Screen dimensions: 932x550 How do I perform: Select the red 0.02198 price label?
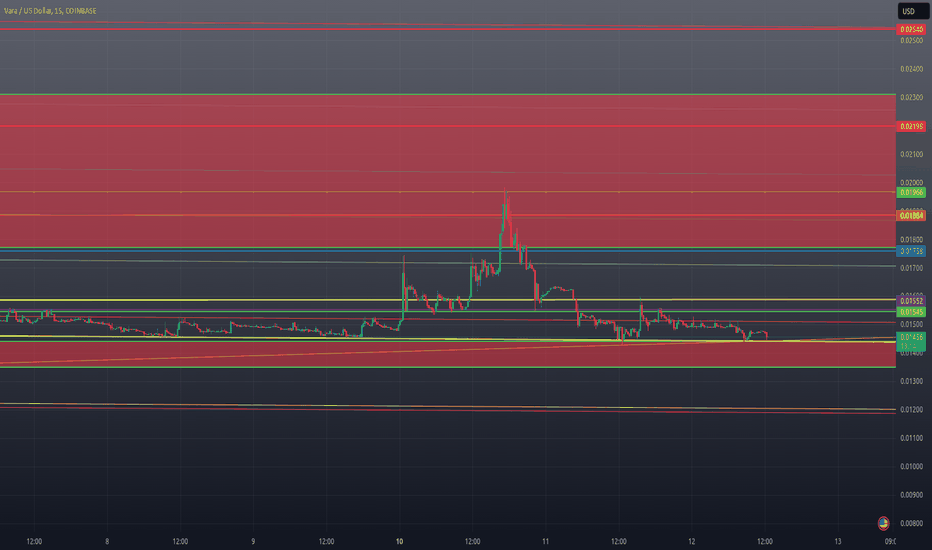point(911,126)
